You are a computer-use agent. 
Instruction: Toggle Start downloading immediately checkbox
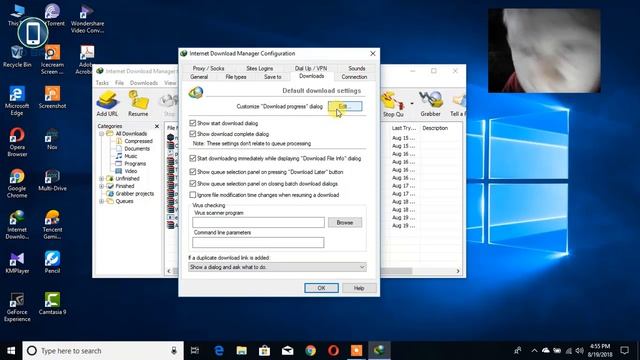(193, 158)
